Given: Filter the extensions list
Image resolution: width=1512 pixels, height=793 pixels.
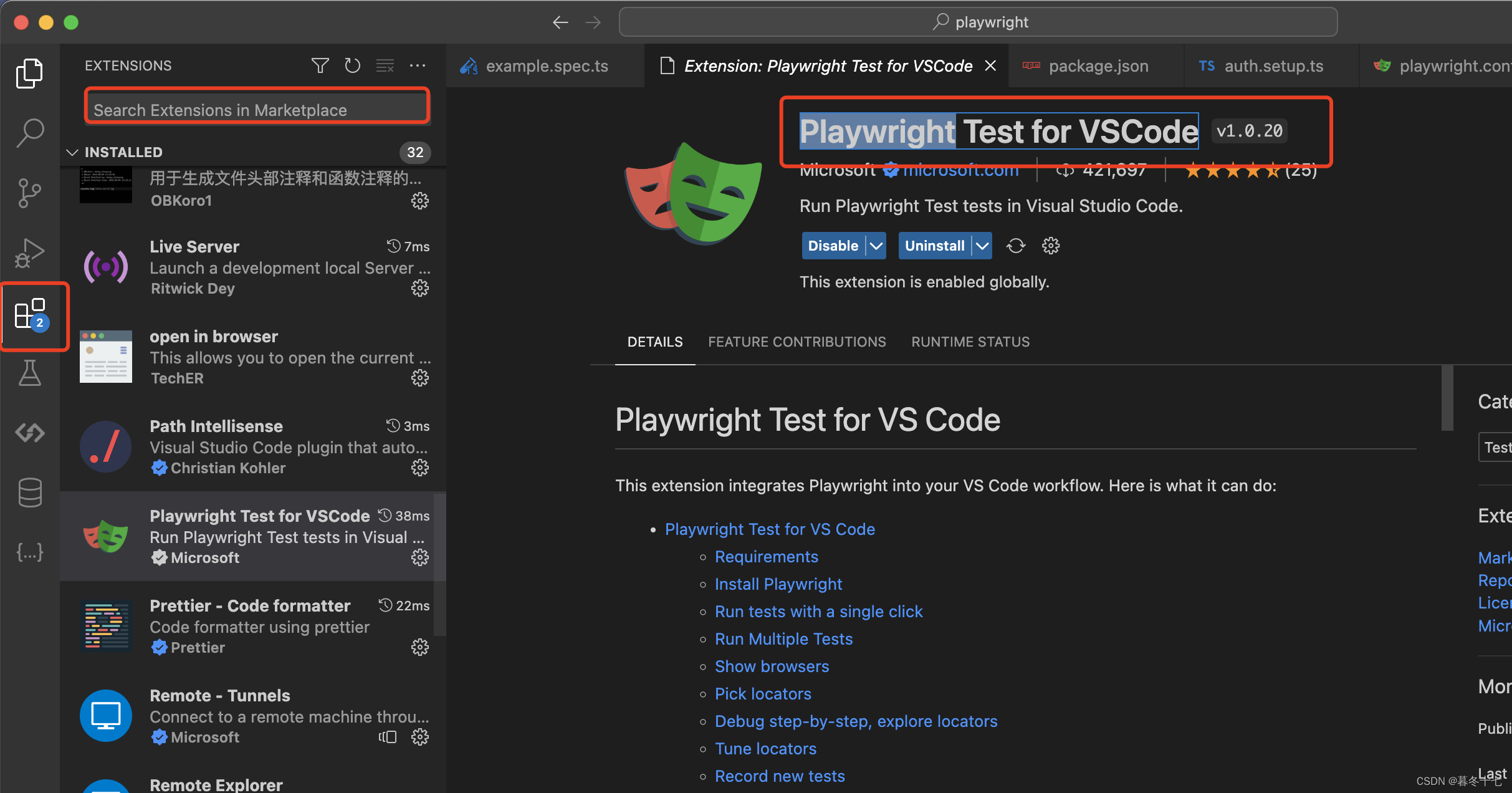Looking at the screenshot, I should 320,65.
